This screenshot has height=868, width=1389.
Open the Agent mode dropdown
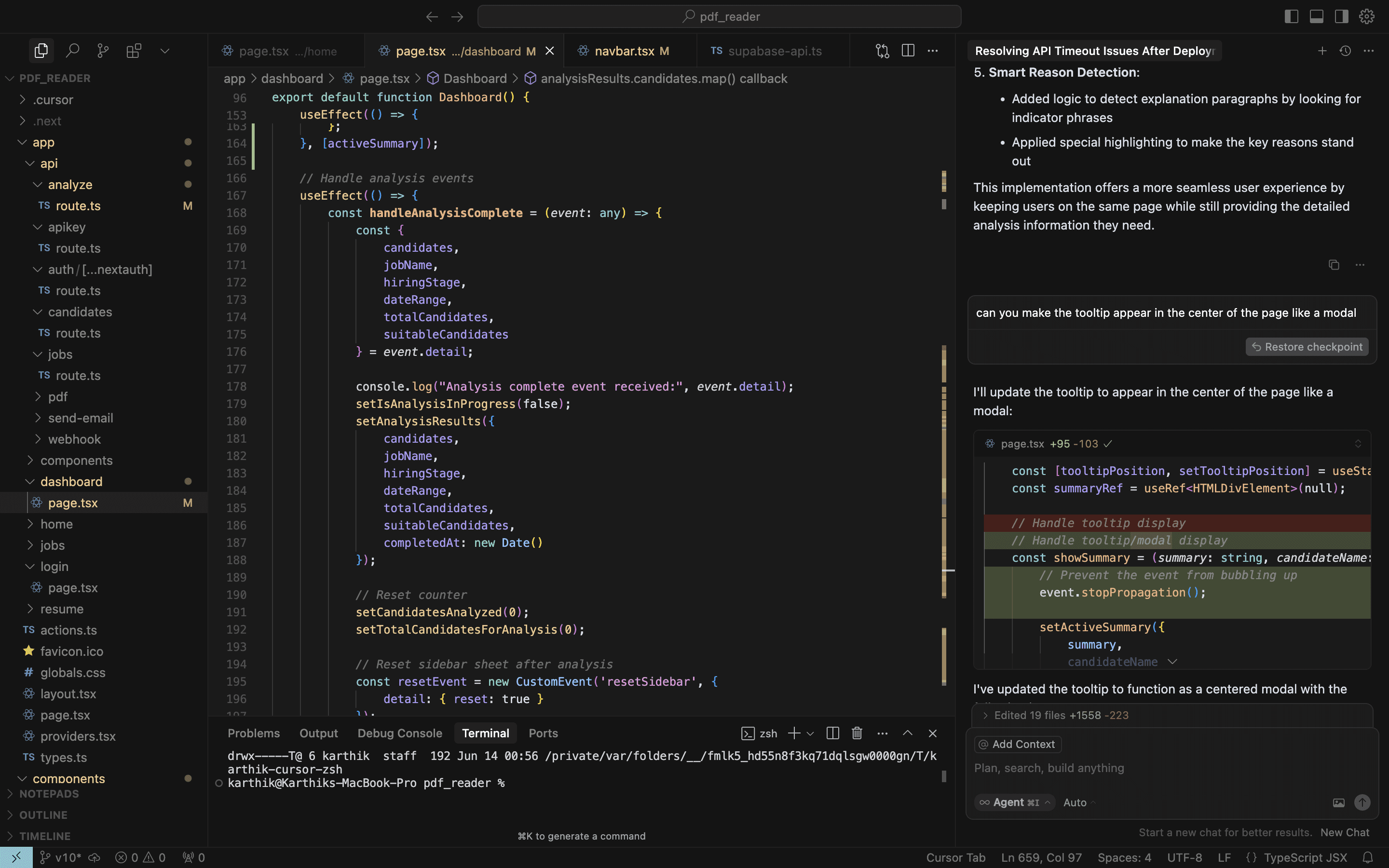point(1015,802)
